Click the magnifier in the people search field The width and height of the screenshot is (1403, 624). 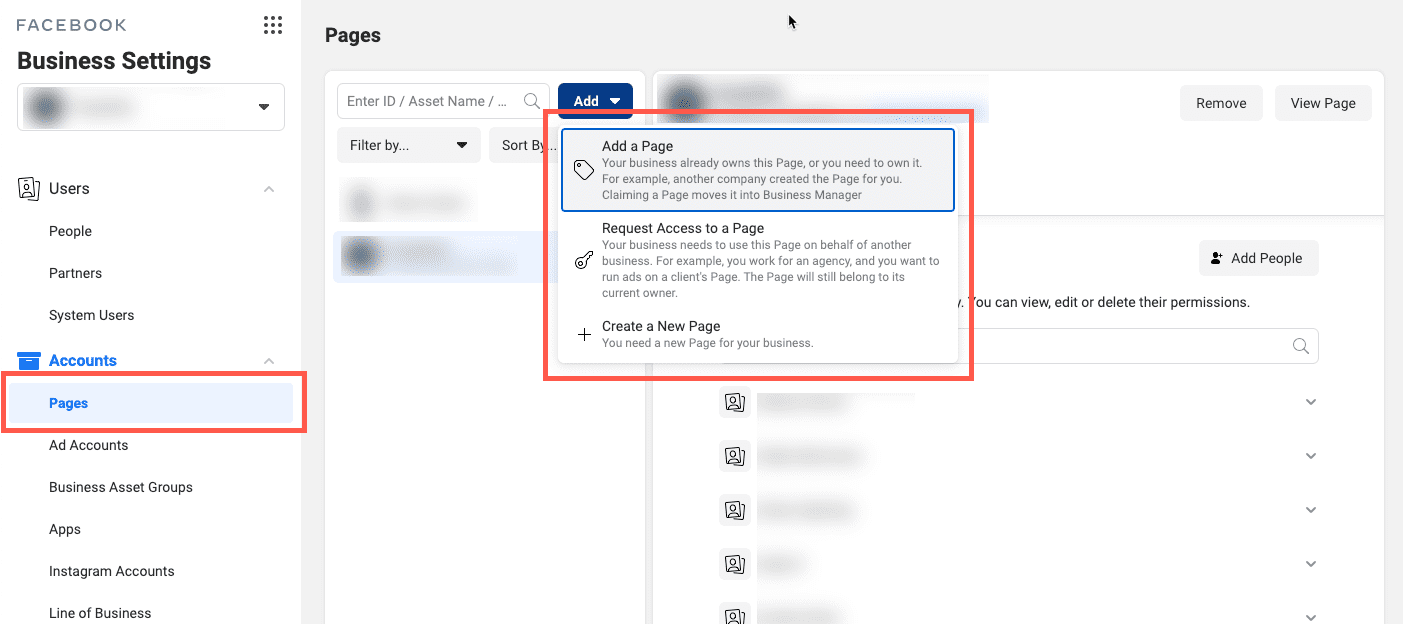(x=1301, y=346)
